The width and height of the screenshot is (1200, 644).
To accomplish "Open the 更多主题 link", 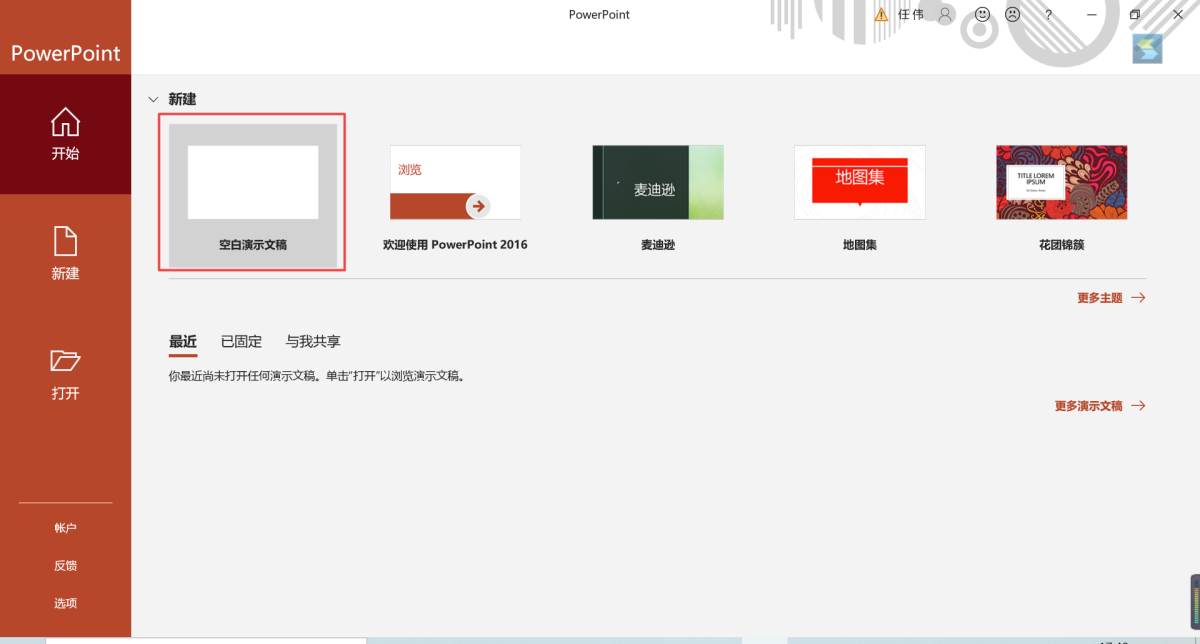I will point(1110,298).
